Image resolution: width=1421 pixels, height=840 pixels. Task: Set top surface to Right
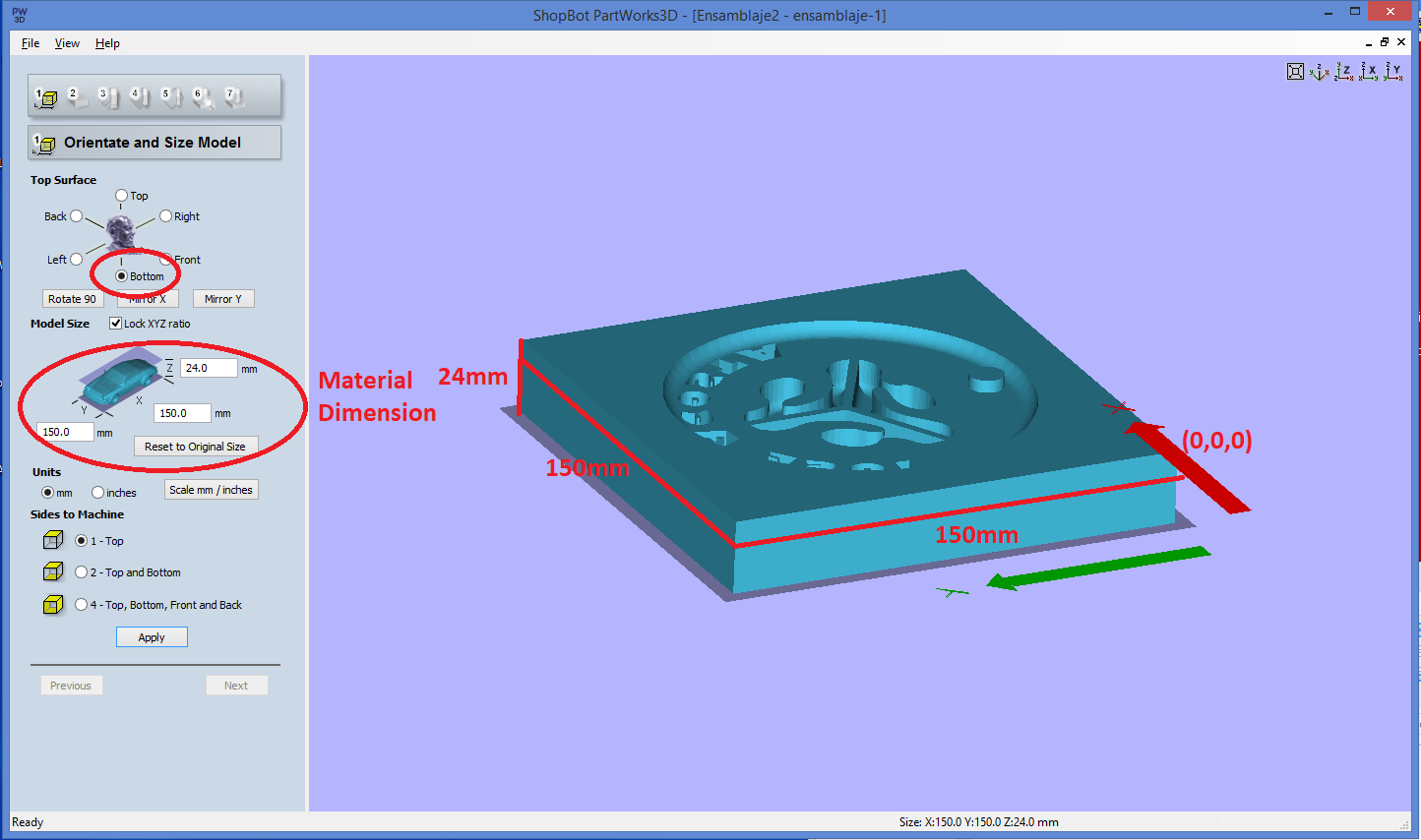pyautogui.click(x=165, y=216)
